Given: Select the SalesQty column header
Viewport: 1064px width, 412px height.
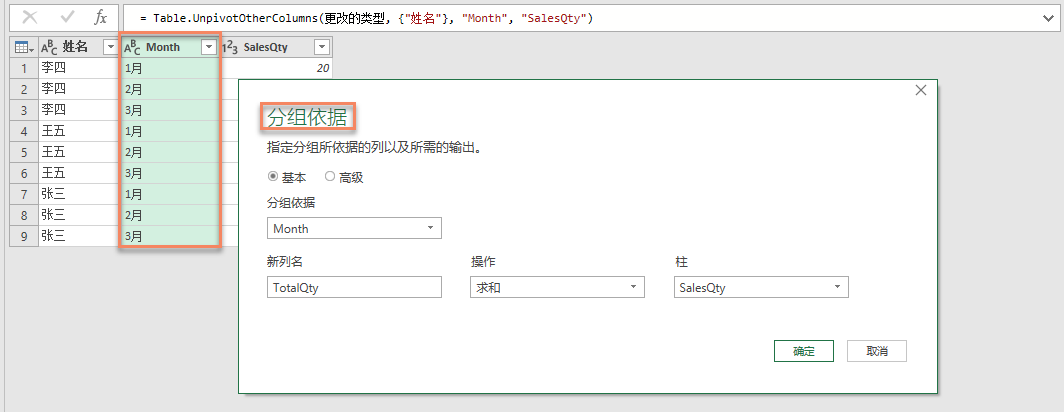Looking at the screenshot, I should [x=265, y=48].
